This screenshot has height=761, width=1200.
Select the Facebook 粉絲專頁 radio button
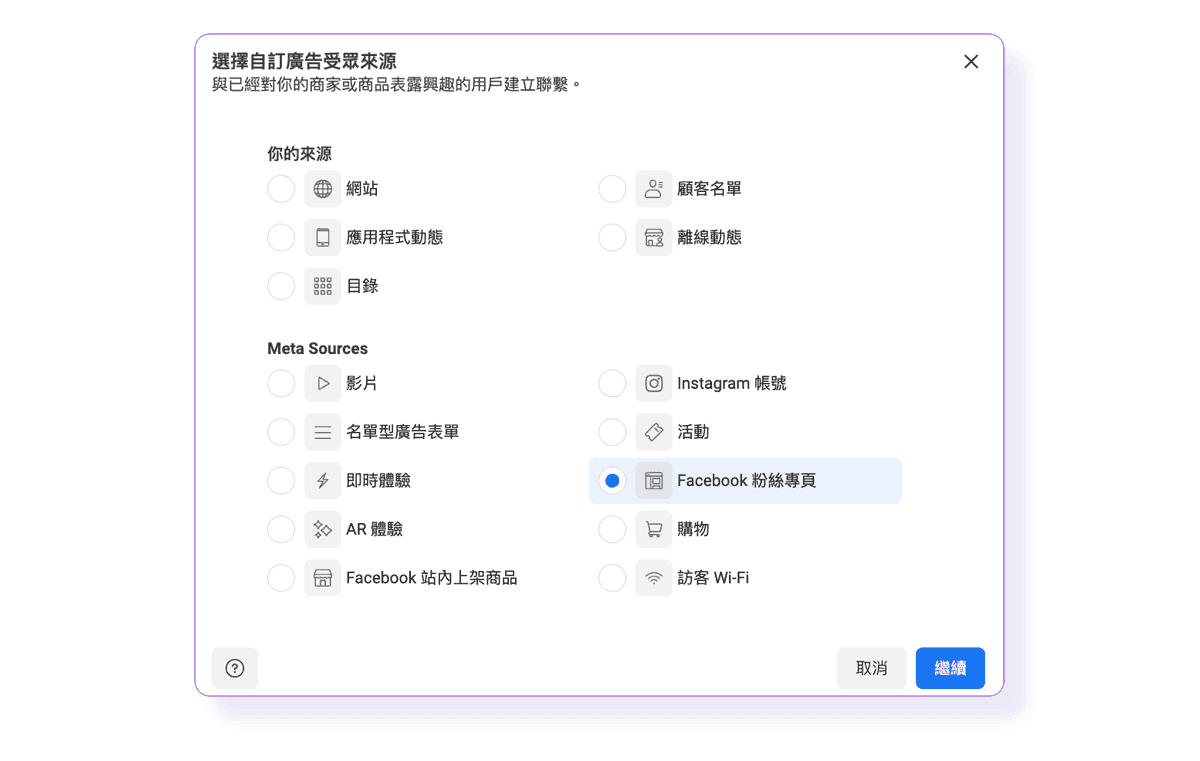coord(612,481)
